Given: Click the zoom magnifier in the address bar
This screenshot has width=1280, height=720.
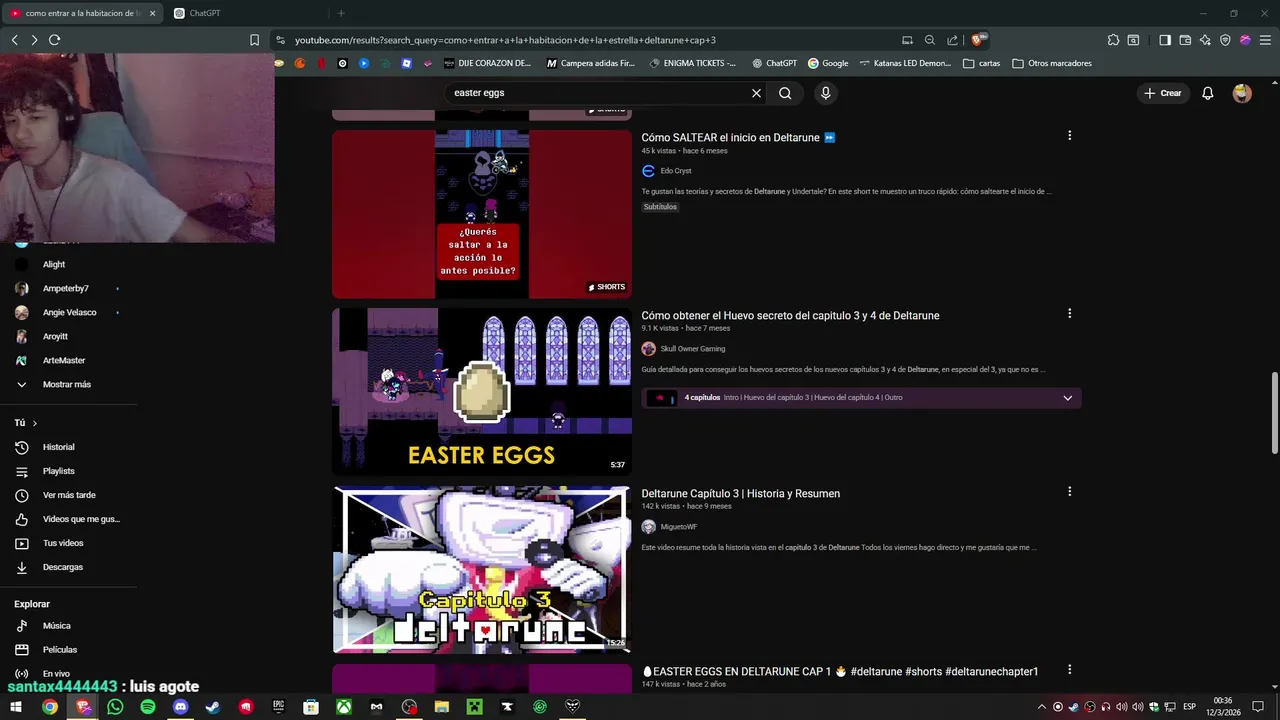Looking at the screenshot, I should (930, 40).
